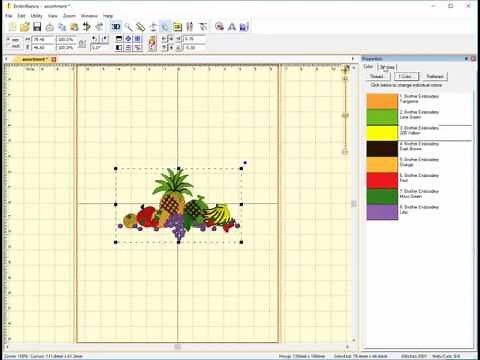Toggle the lock aspect ratio icon
Viewport: 480px width, 360px height.
tap(82, 44)
